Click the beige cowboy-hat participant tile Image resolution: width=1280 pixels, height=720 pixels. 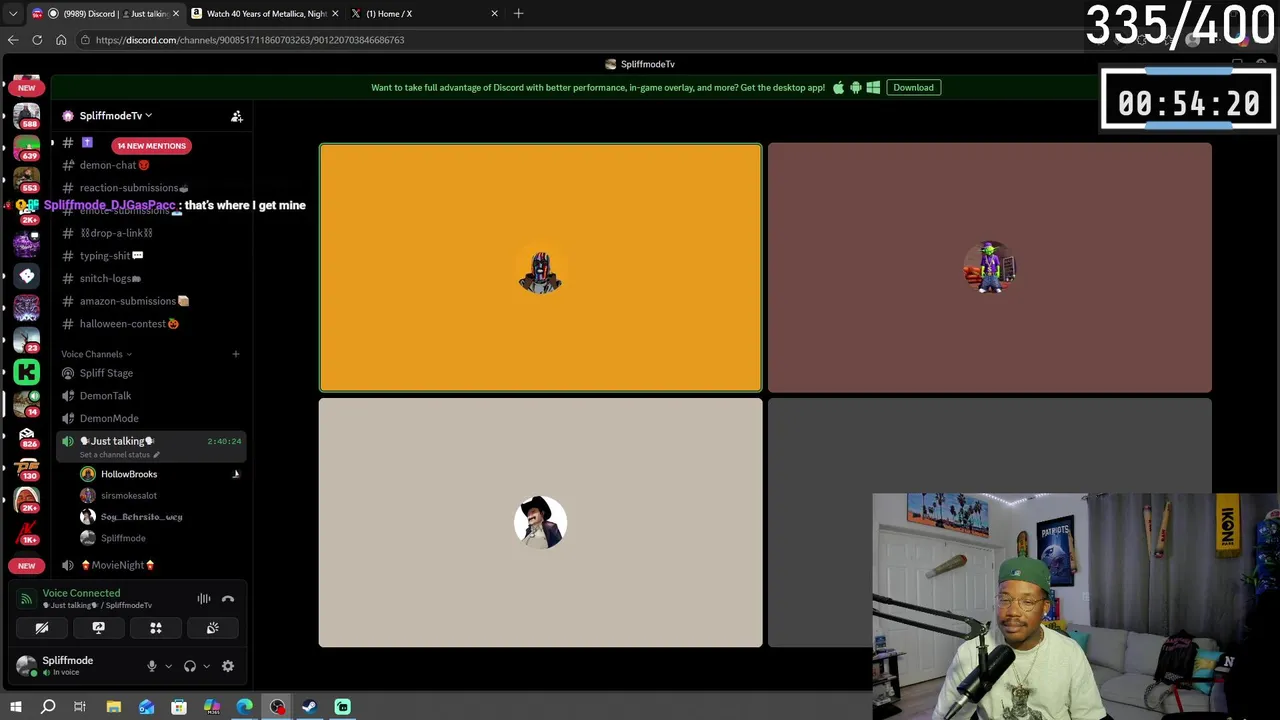pos(540,523)
